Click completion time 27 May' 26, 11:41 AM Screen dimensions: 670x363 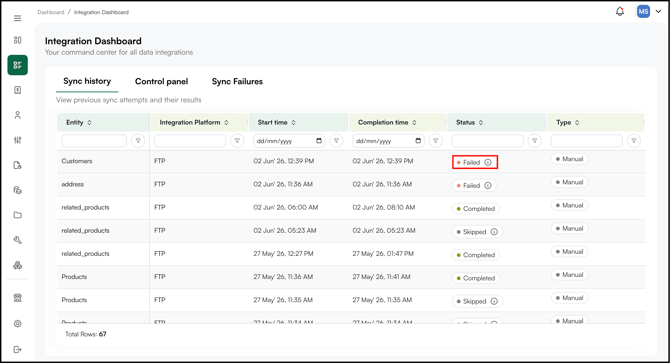(x=382, y=277)
